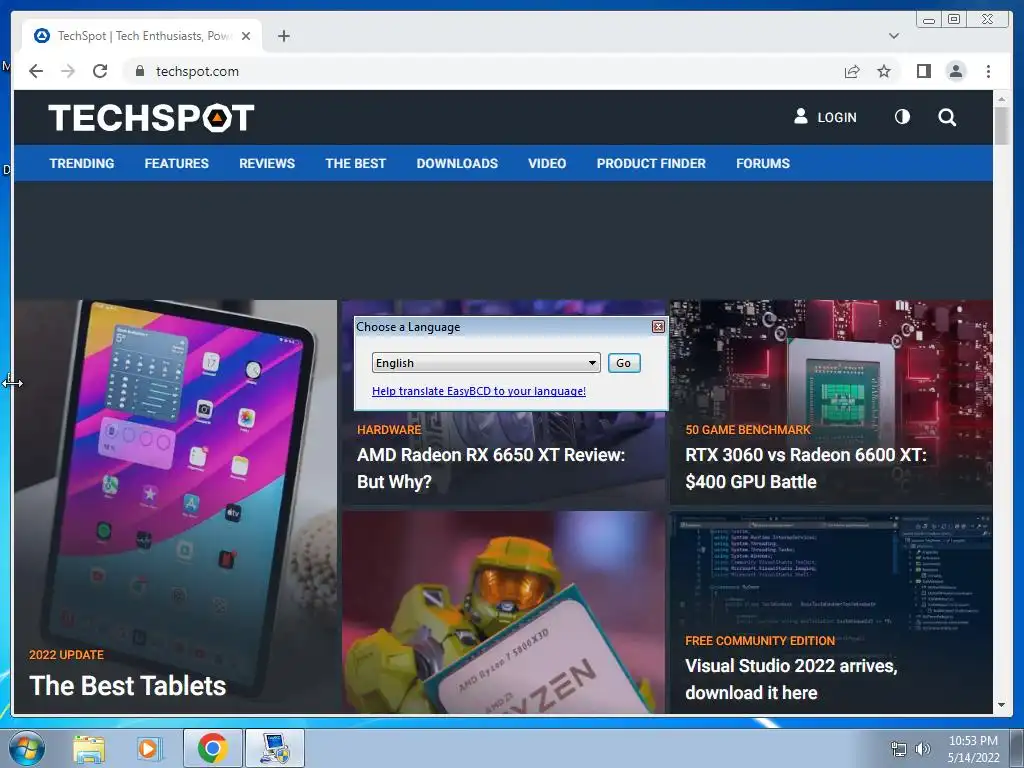Click the 50 GAME BENCHMARK label
Image resolution: width=1024 pixels, height=768 pixels.
coord(748,430)
